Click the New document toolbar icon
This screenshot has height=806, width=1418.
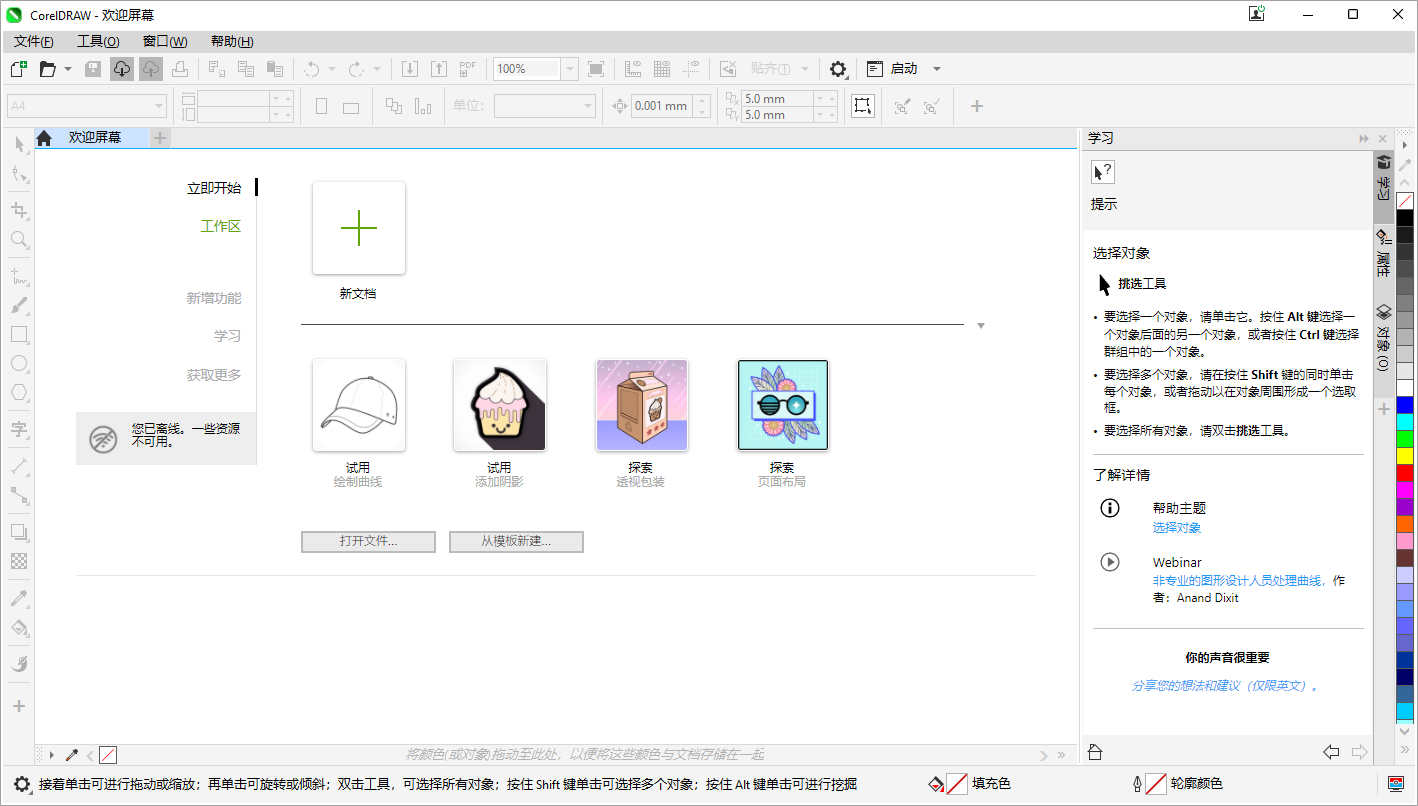(x=18, y=69)
